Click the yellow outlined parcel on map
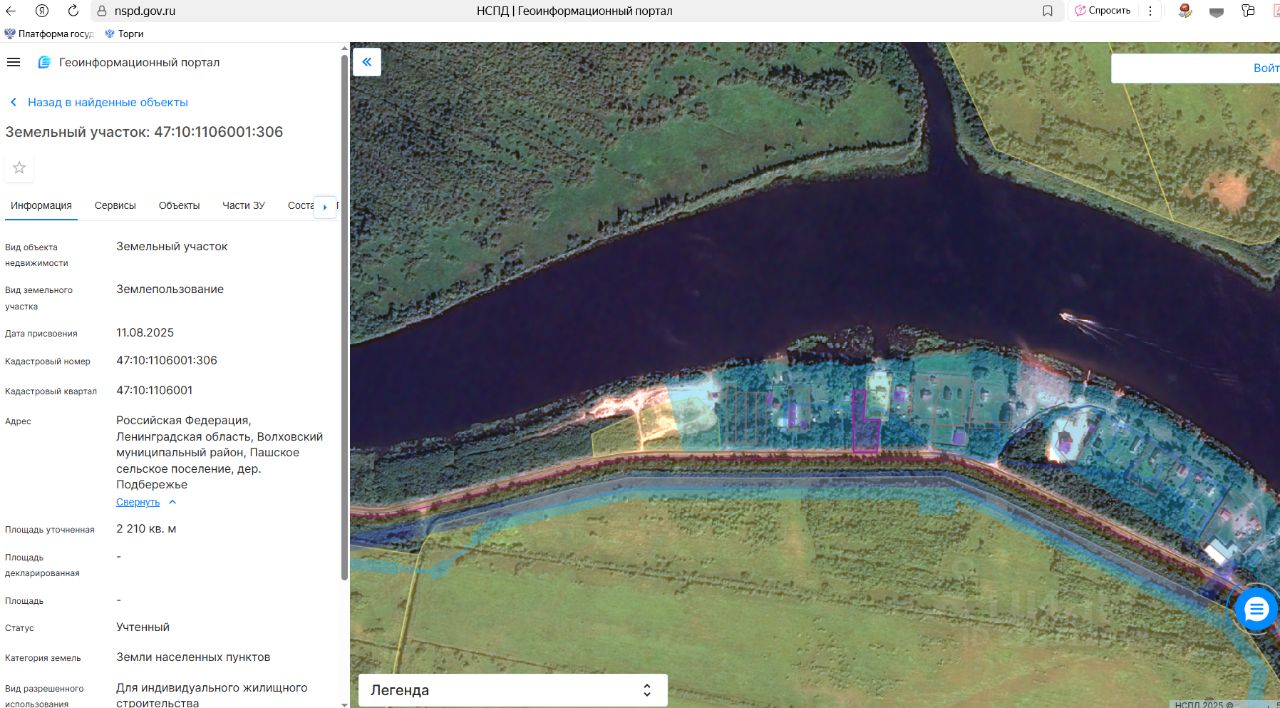 pyautogui.click(x=615, y=435)
